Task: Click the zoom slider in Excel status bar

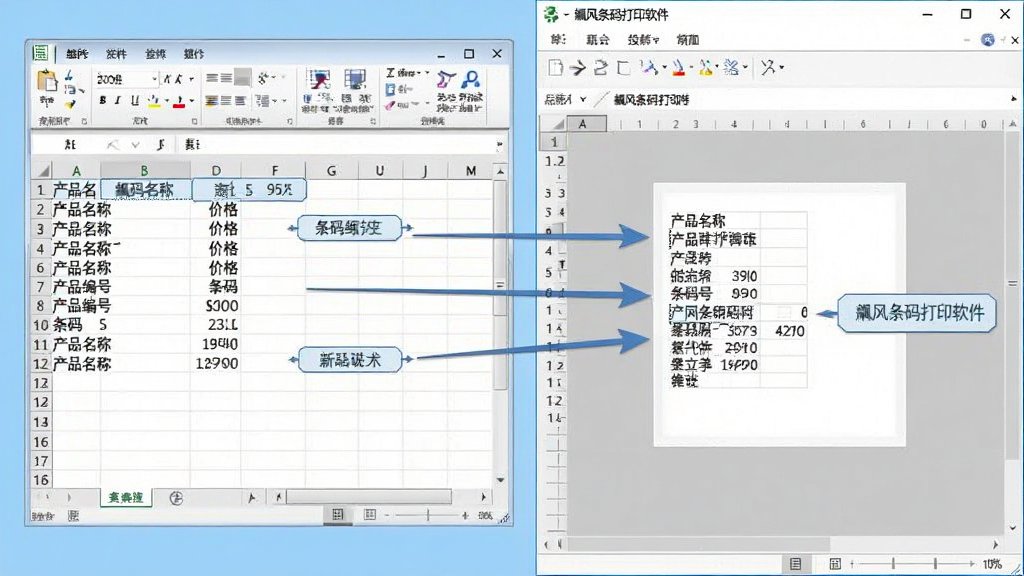Action: coord(428,515)
